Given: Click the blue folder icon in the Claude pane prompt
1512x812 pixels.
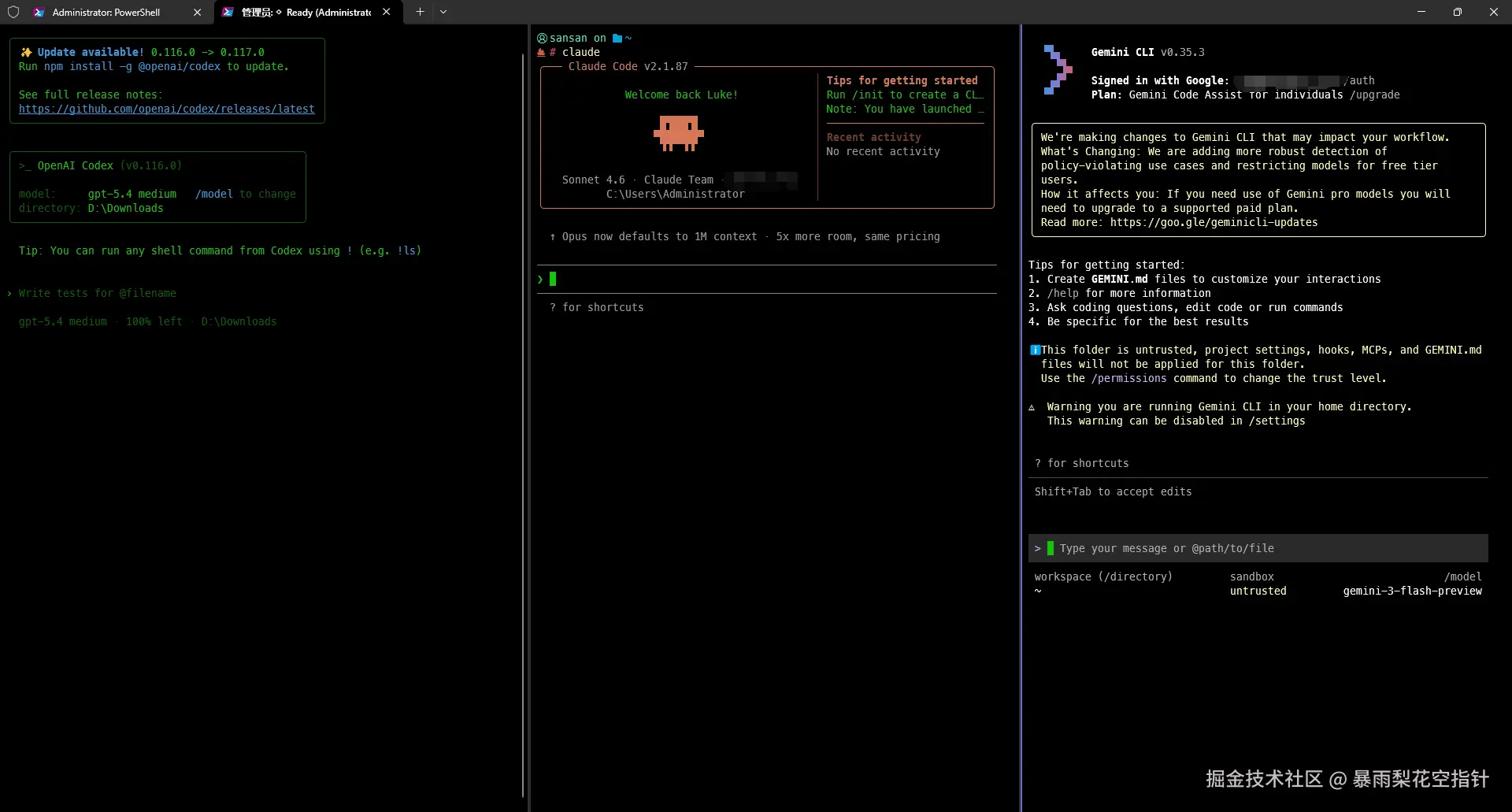Looking at the screenshot, I should pyautogui.click(x=617, y=38).
